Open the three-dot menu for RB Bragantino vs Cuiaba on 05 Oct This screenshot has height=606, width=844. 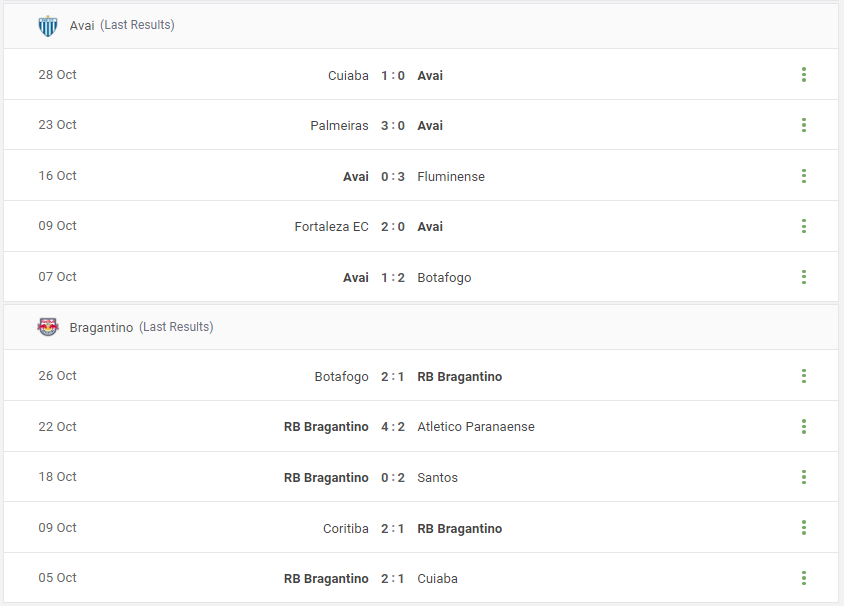pyautogui.click(x=804, y=578)
